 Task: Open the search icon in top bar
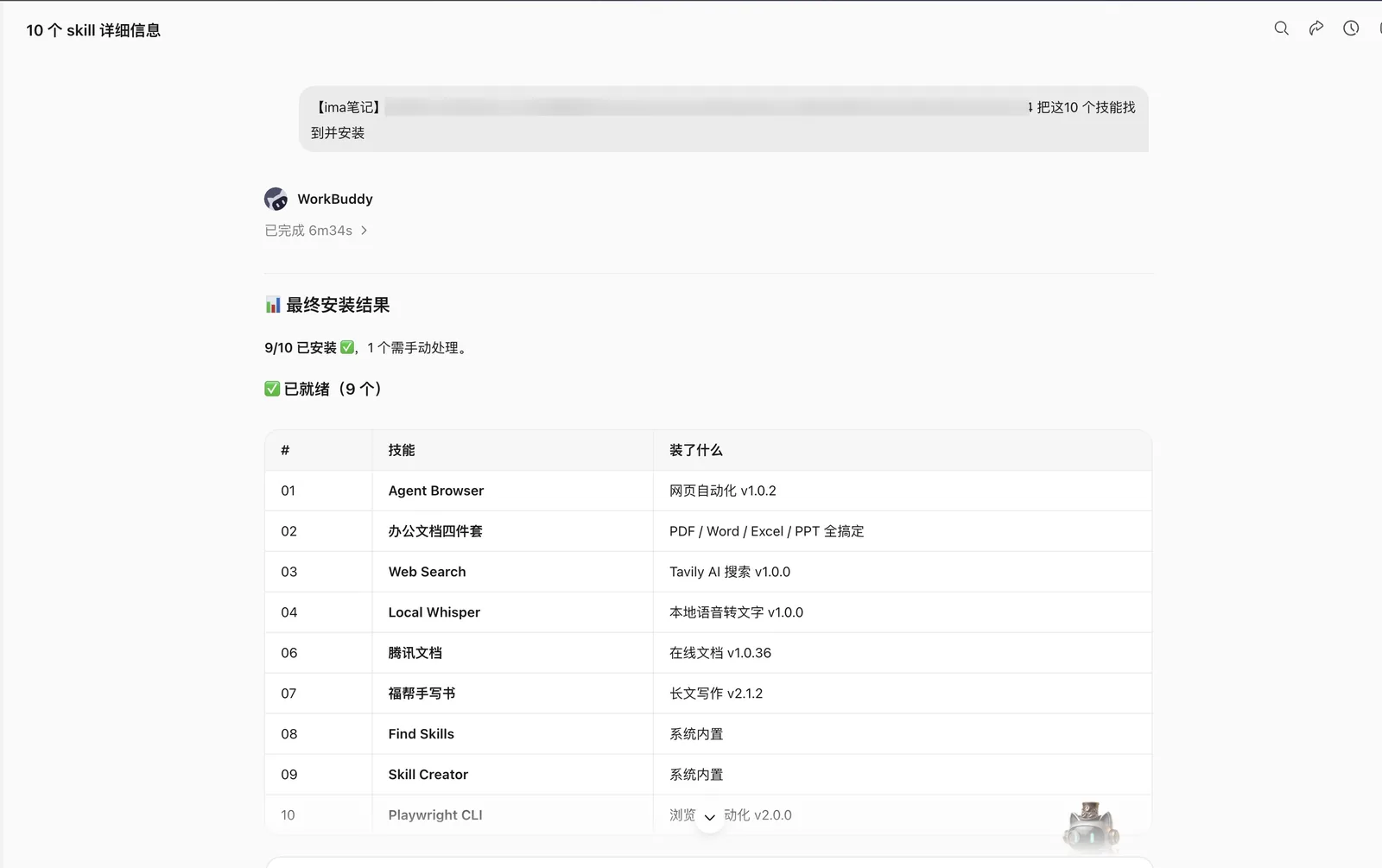click(x=1281, y=29)
